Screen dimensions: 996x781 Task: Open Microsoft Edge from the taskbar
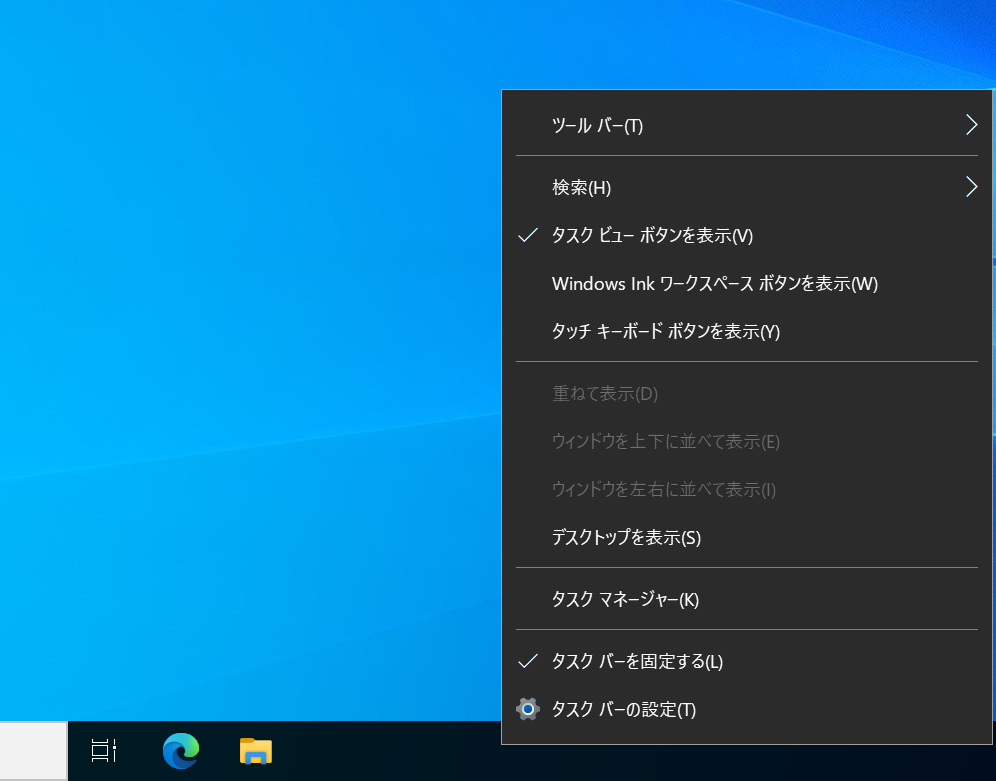[x=181, y=751]
